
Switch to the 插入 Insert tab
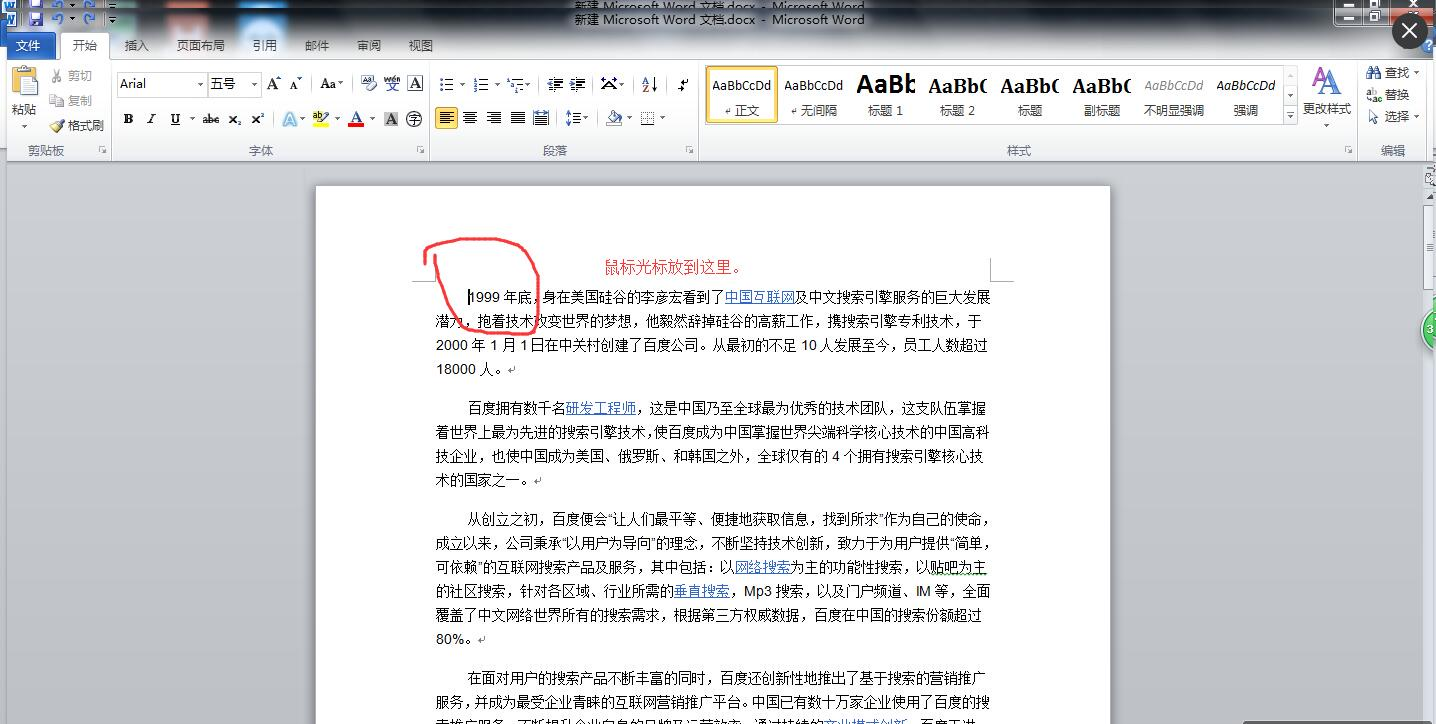(136, 46)
